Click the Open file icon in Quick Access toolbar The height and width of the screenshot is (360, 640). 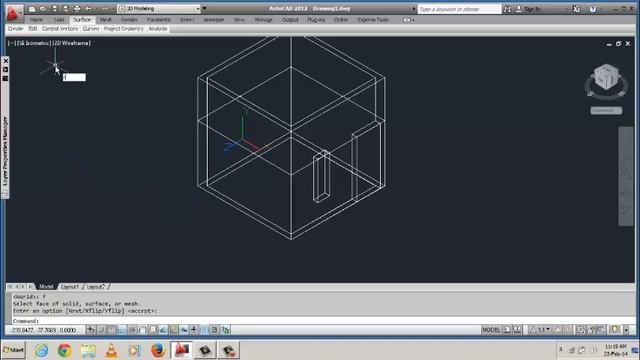click(x=43, y=9)
